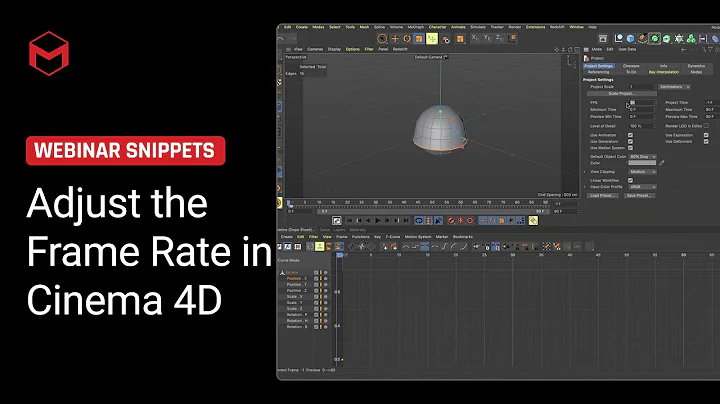This screenshot has height=404, width=720.
Task: Open Input Color Profile sRGB dropdown
Action: [x=642, y=187]
